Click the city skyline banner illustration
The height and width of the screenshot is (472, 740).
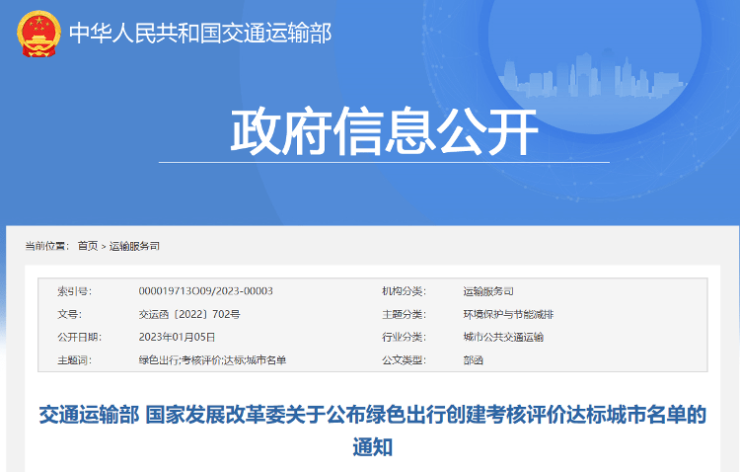pyautogui.click(x=592, y=75)
